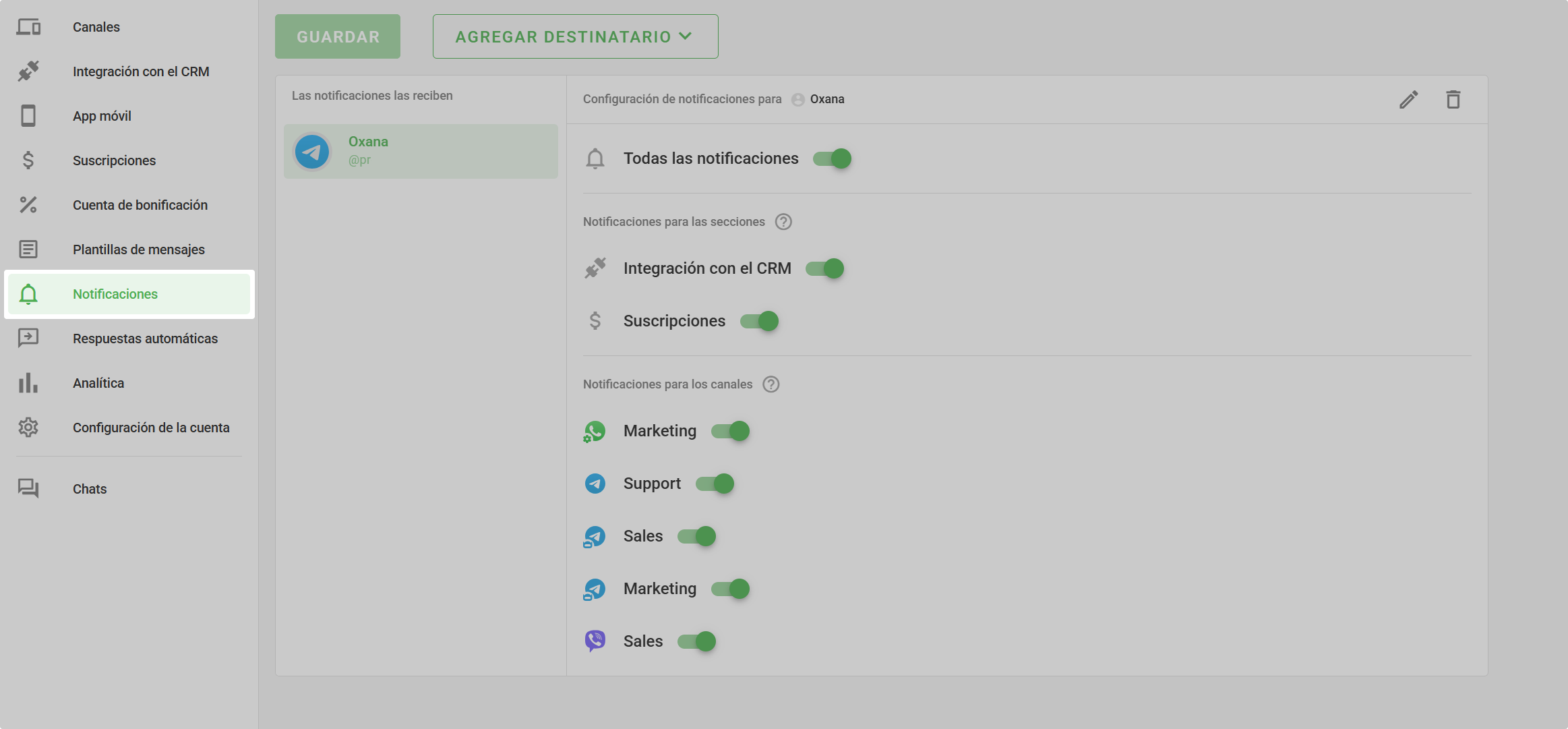Viewport: 1568px width, 729px height.
Task: Open the Agregar destinatario dropdown
Action: pyautogui.click(x=576, y=36)
